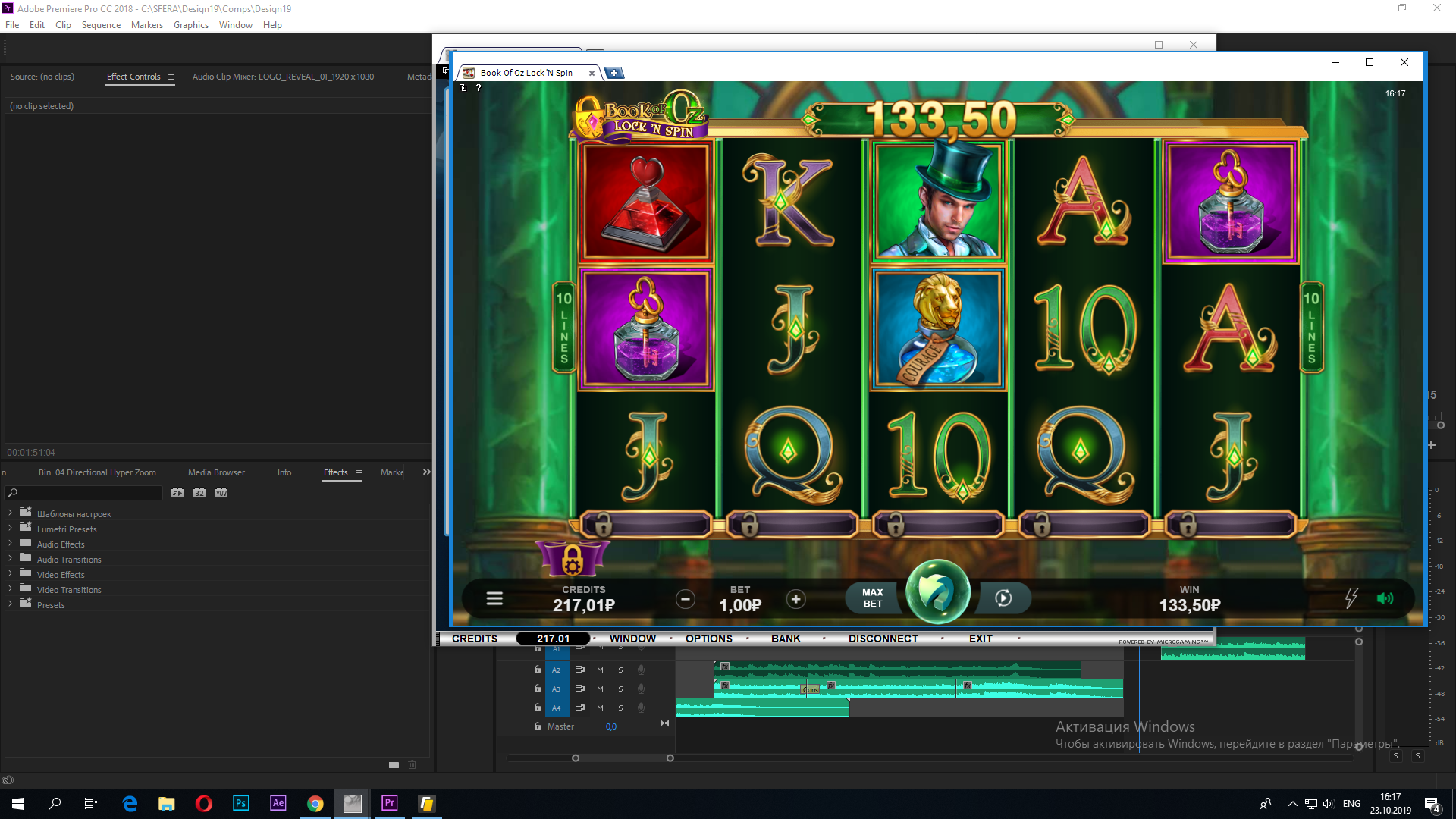The width and height of the screenshot is (1456, 819).
Task: Switch to the Effect Controls tab
Action: 133,77
